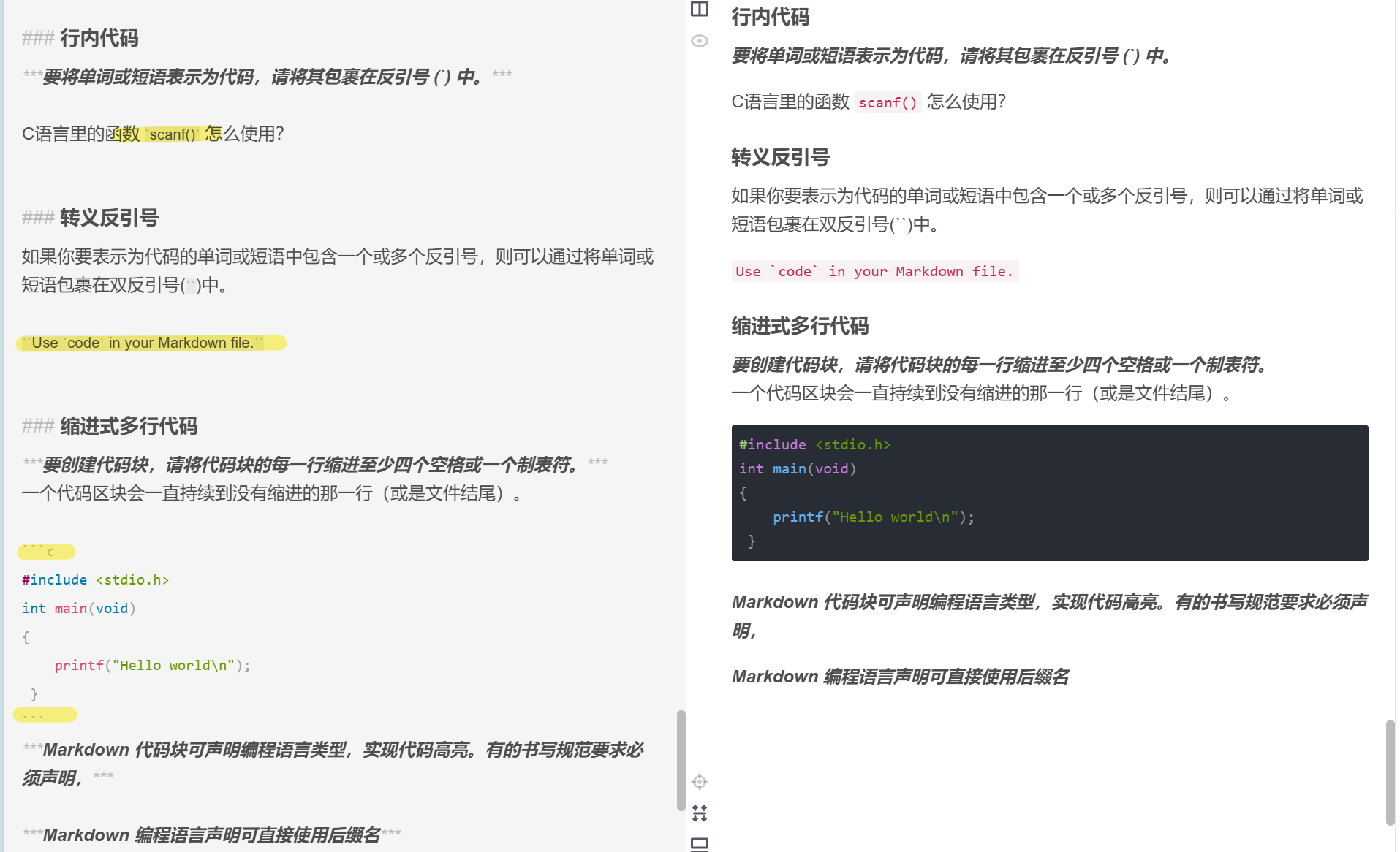Click '要创建代码块' bold italic line in preview
Viewport: 1400px width, 852px height.
tap(999, 365)
